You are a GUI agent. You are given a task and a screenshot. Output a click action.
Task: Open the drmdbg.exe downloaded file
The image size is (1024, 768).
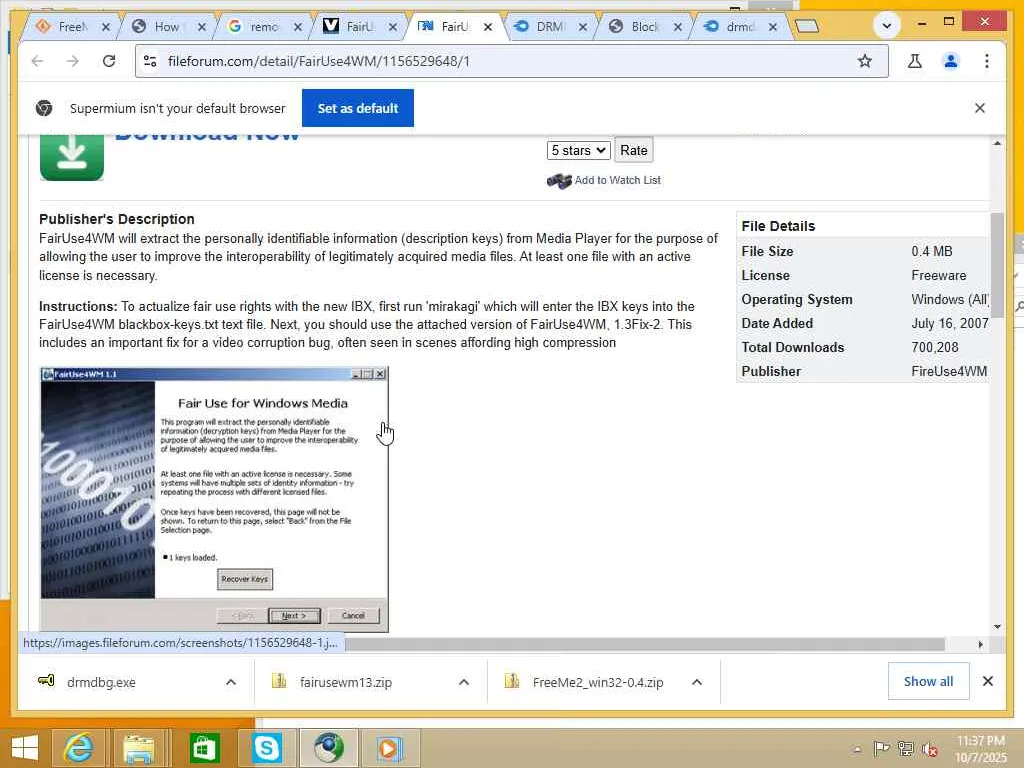(x=101, y=682)
